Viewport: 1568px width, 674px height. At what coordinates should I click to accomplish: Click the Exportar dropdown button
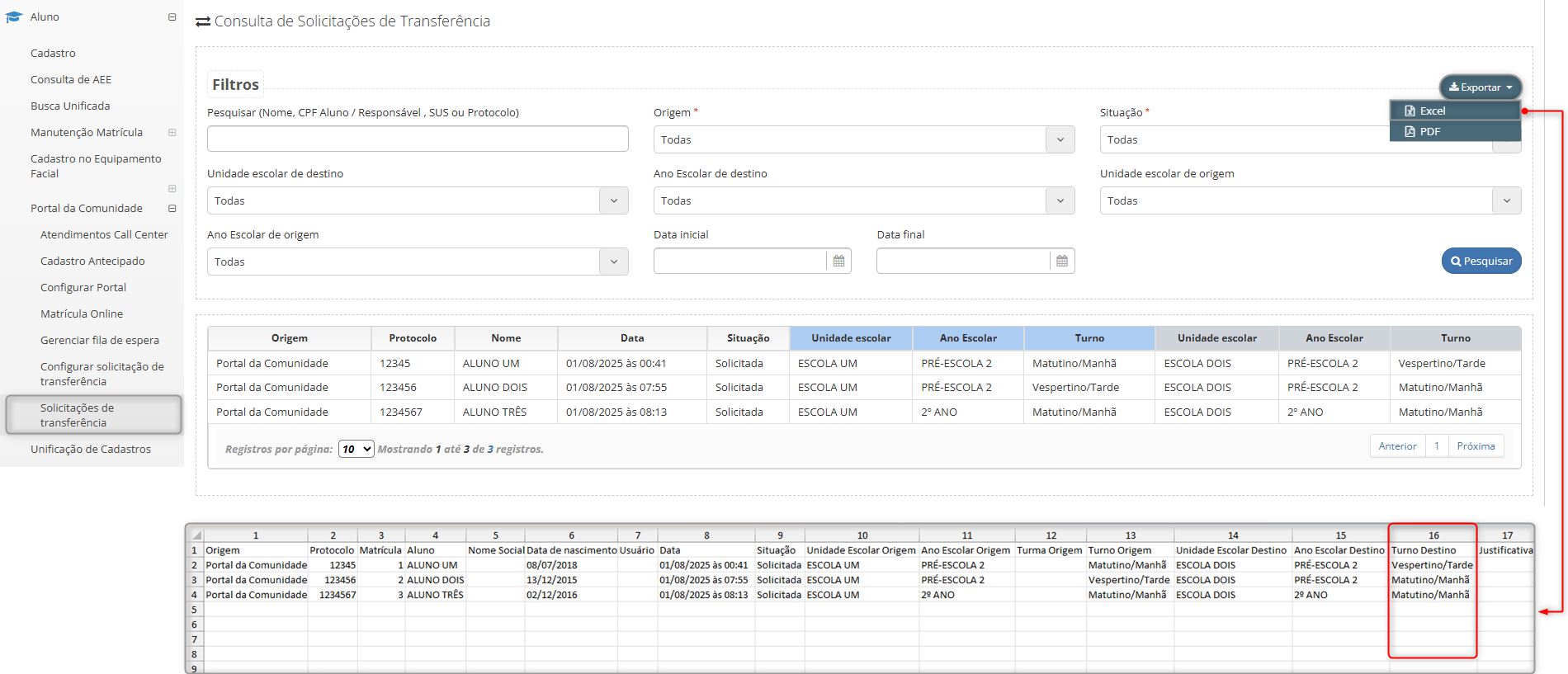point(1481,87)
